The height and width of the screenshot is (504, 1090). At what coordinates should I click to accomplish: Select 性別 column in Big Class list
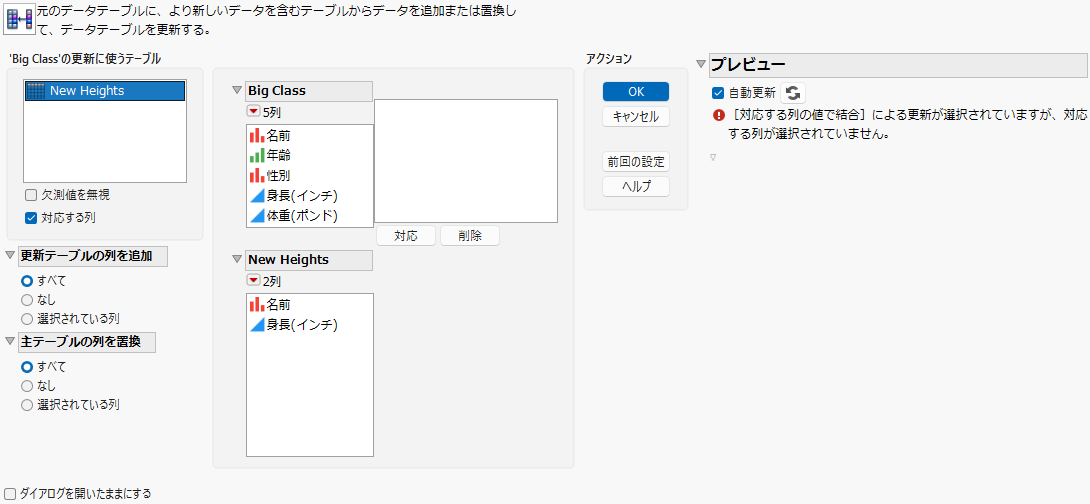(x=309, y=175)
